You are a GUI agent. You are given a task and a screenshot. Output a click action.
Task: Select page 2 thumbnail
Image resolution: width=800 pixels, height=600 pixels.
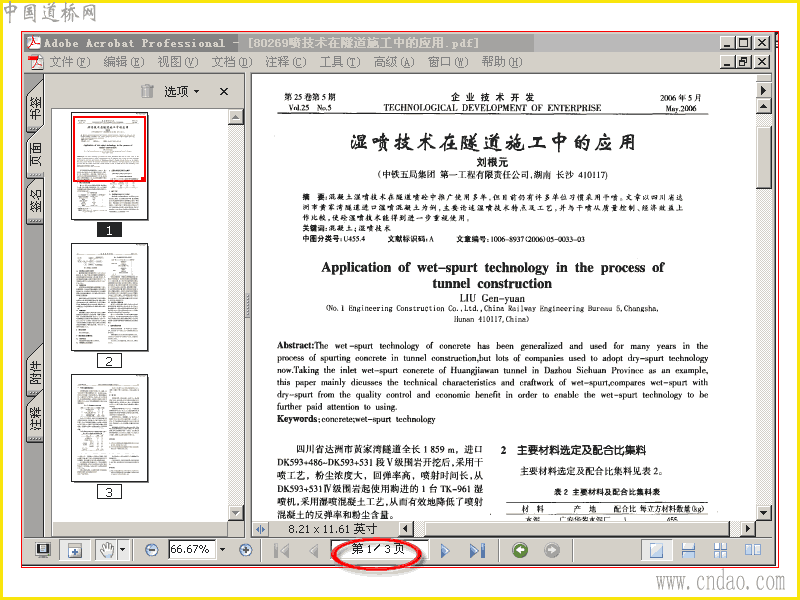[109, 297]
